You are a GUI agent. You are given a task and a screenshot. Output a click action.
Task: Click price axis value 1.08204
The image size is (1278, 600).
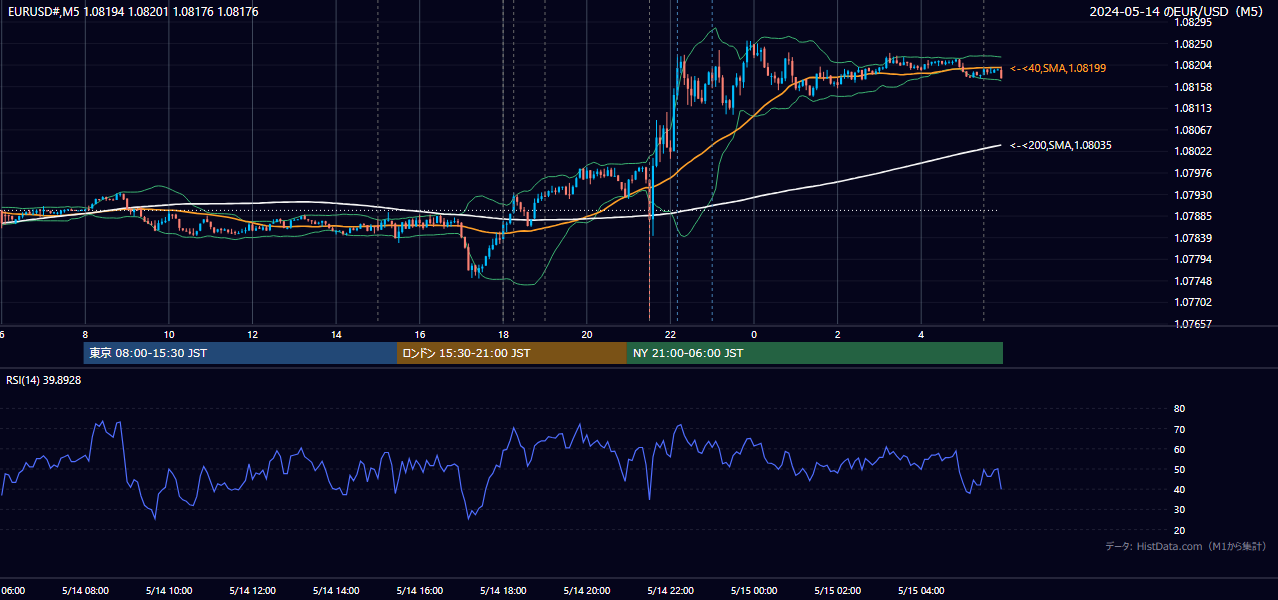coord(1193,65)
